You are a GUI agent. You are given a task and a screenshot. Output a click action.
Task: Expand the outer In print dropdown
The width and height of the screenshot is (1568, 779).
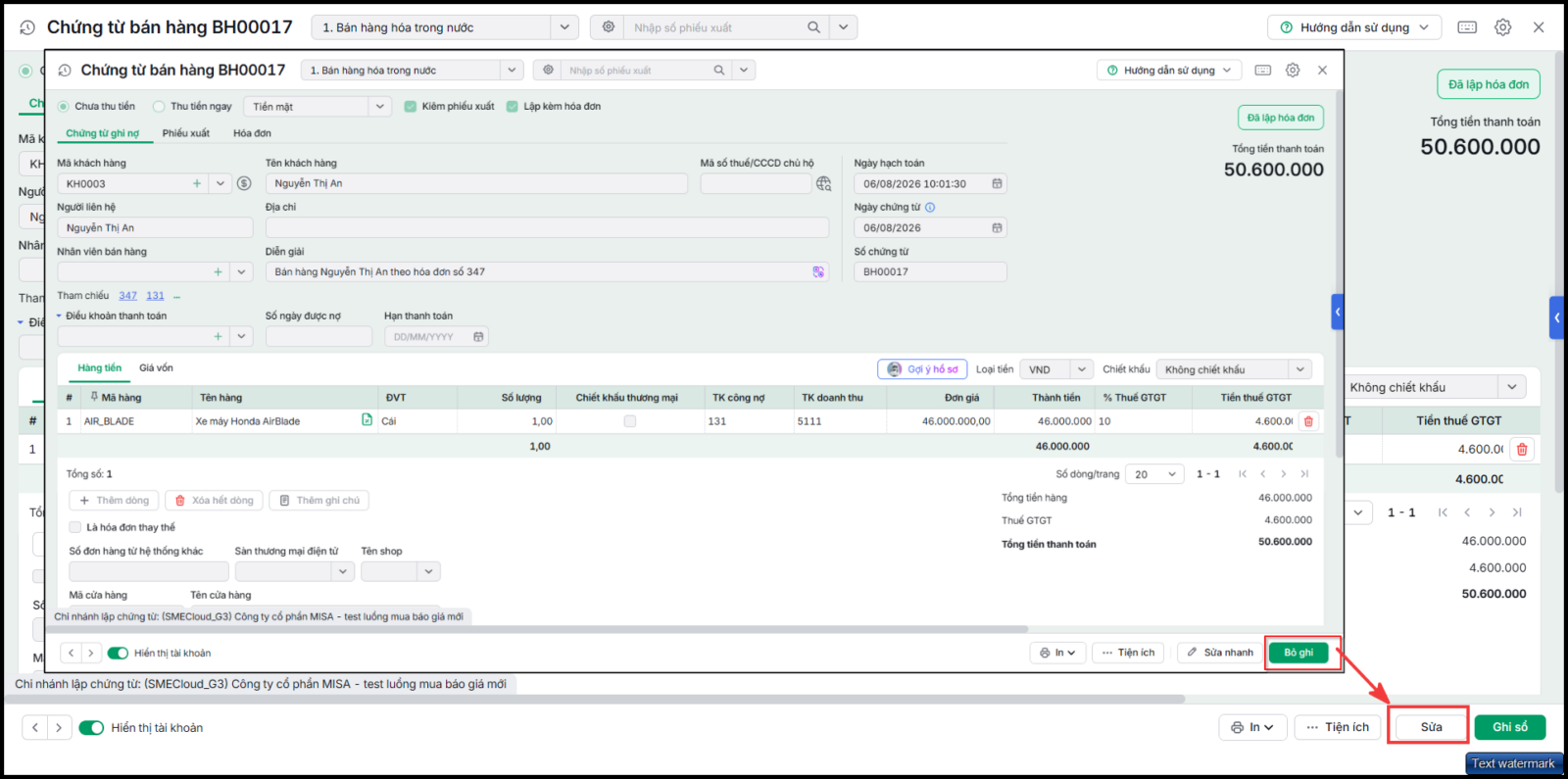[x=1252, y=727]
